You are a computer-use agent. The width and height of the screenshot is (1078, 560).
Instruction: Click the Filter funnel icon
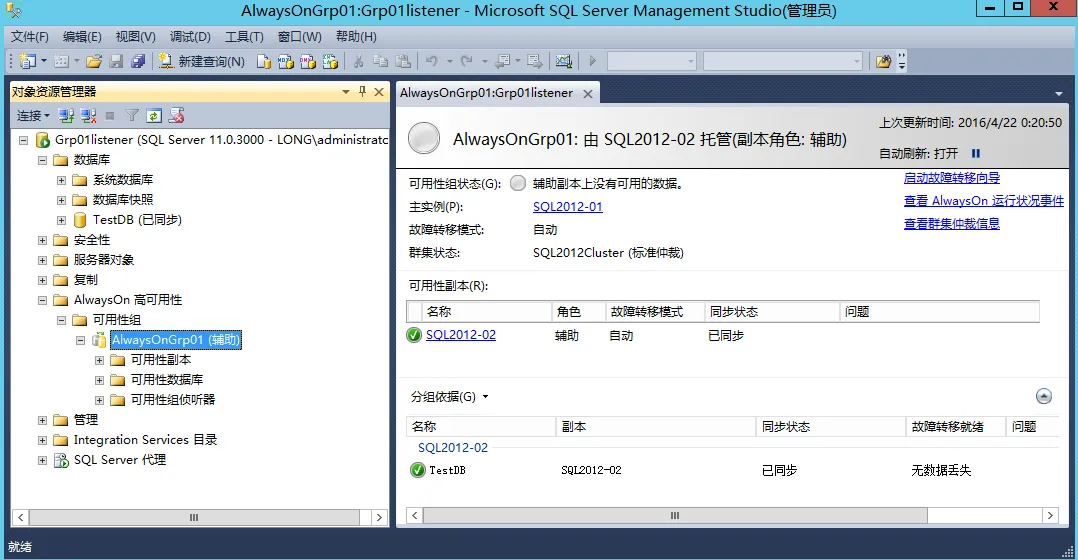click(x=132, y=115)
